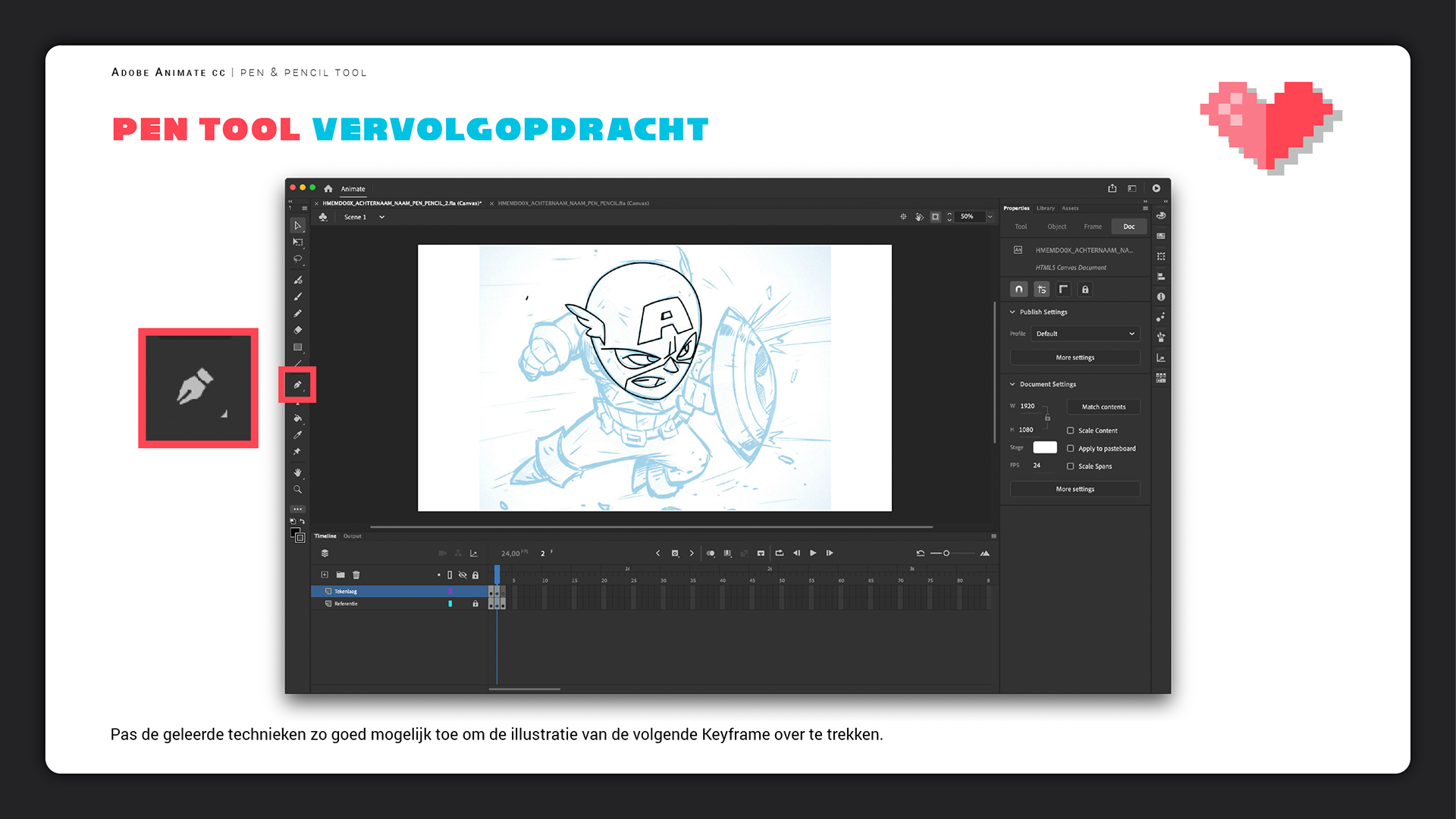Collapse the Publish Settings section
This screenshot has width=1456, height=819.
tap(1012, 312)
